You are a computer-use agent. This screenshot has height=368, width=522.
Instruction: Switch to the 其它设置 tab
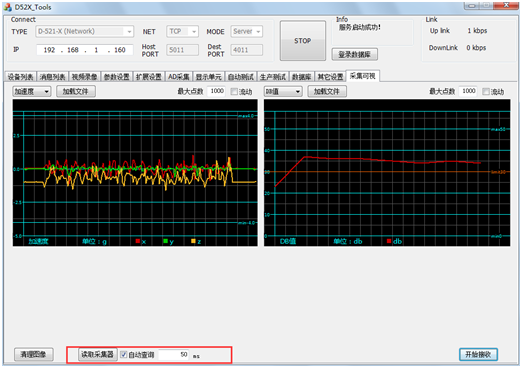coord(330,77)
